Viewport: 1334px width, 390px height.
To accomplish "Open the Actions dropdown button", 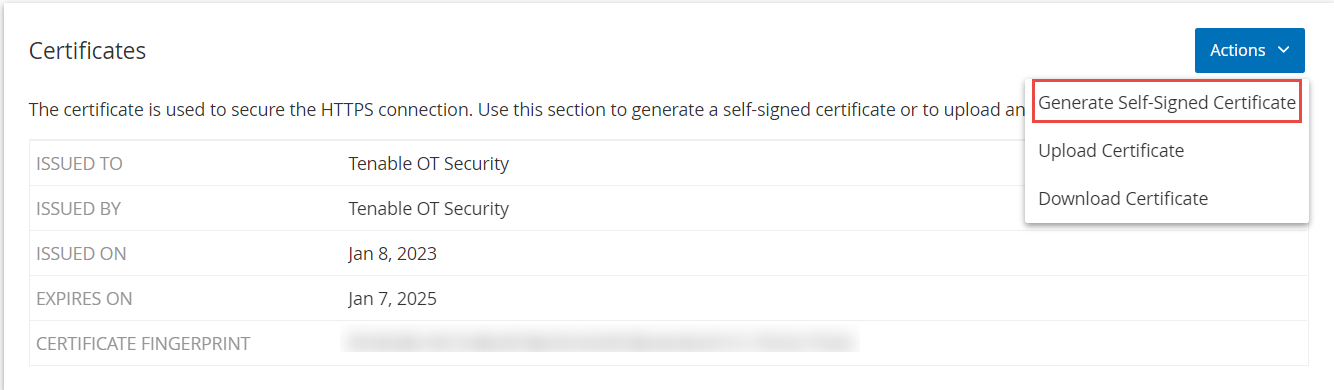I will (1250, 50).
